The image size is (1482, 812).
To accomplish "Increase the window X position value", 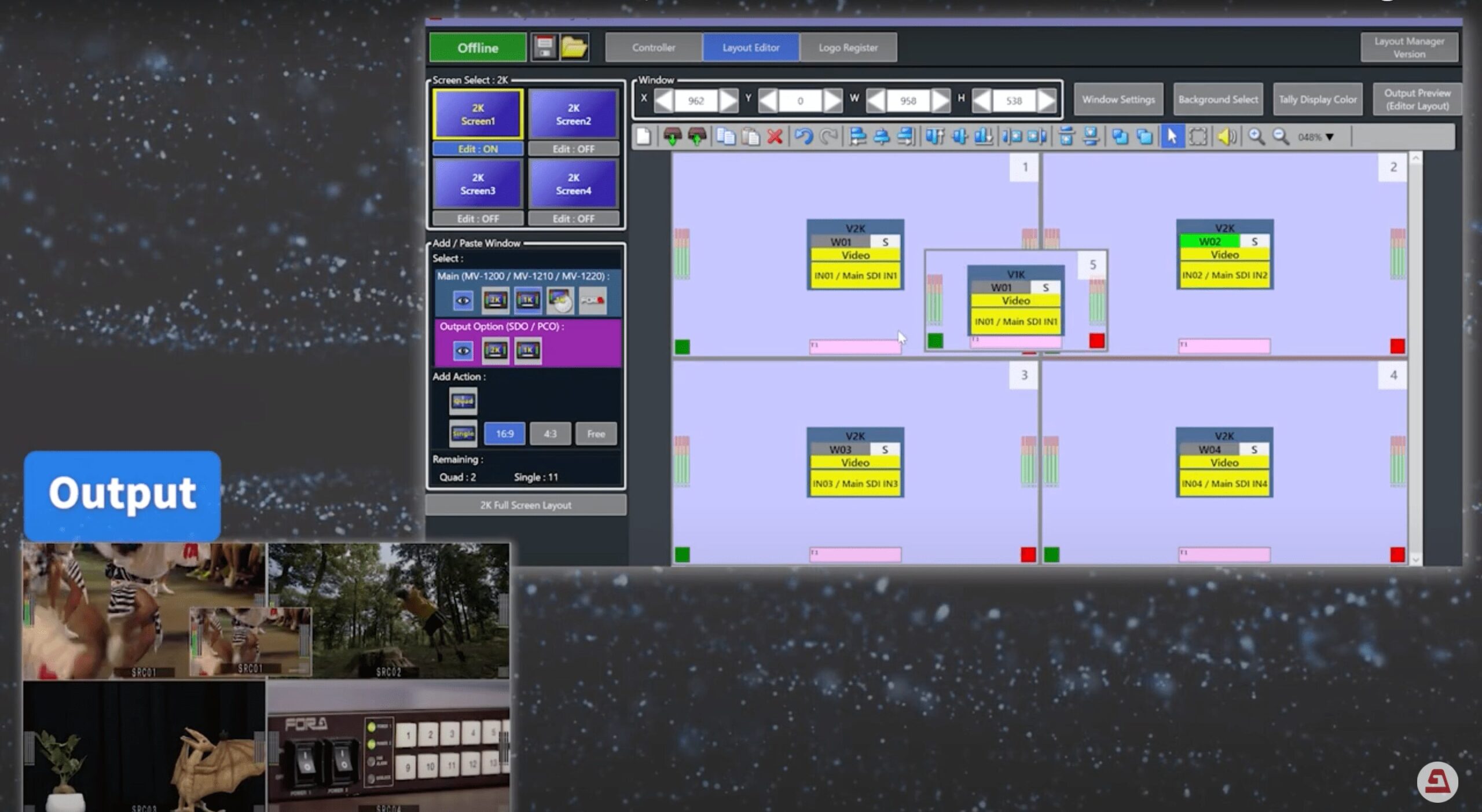I will click(728, 101).
